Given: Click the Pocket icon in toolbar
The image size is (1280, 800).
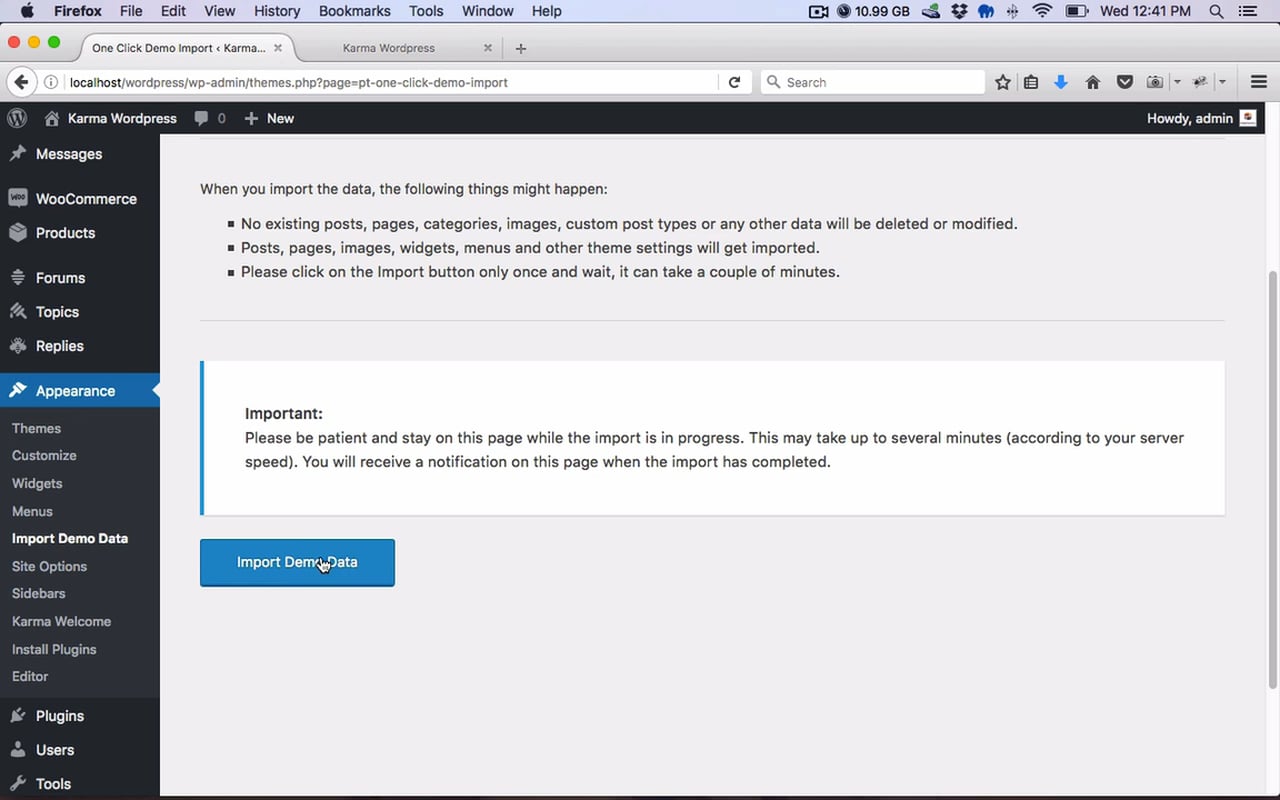Looking at the screenshot, I should [1125, 82].
